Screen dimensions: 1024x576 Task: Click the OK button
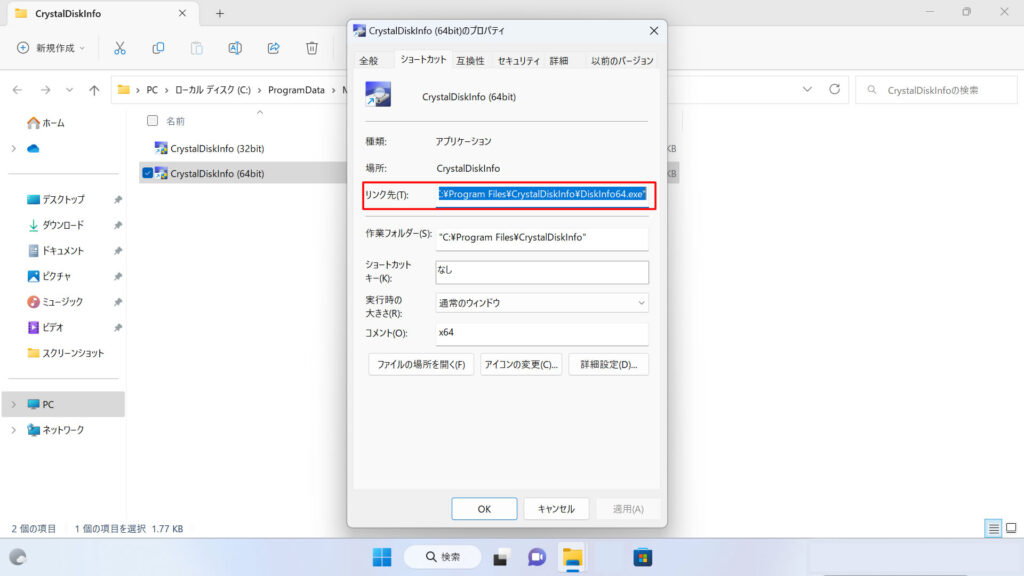[x=484, y=509]
